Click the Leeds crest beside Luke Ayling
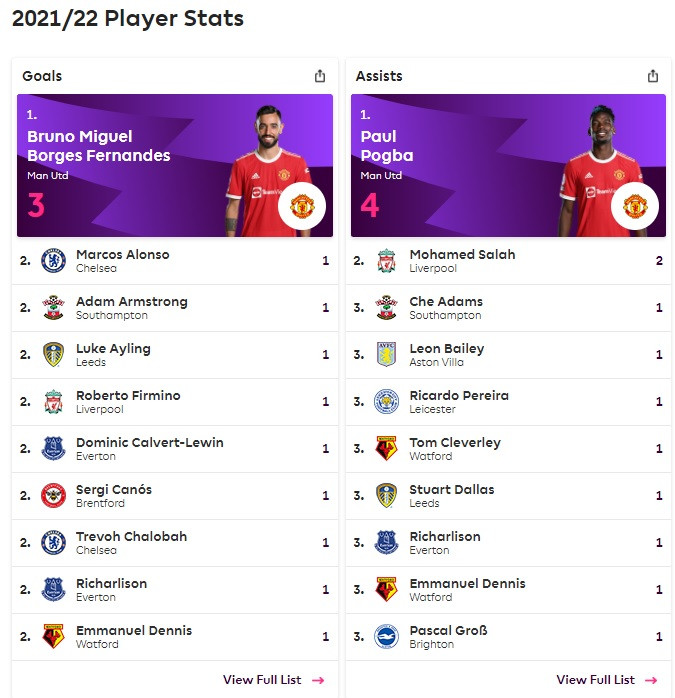Viewport: 675px width, 698px height. pyautogui.click(x=53, y=354)
